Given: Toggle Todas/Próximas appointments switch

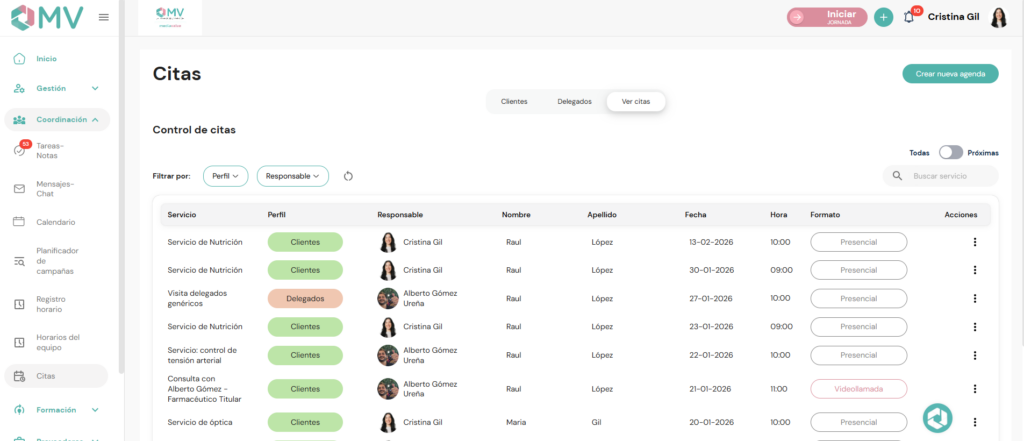Looking at the screenshot, I should pyautogui.click(x=950, y=152).
